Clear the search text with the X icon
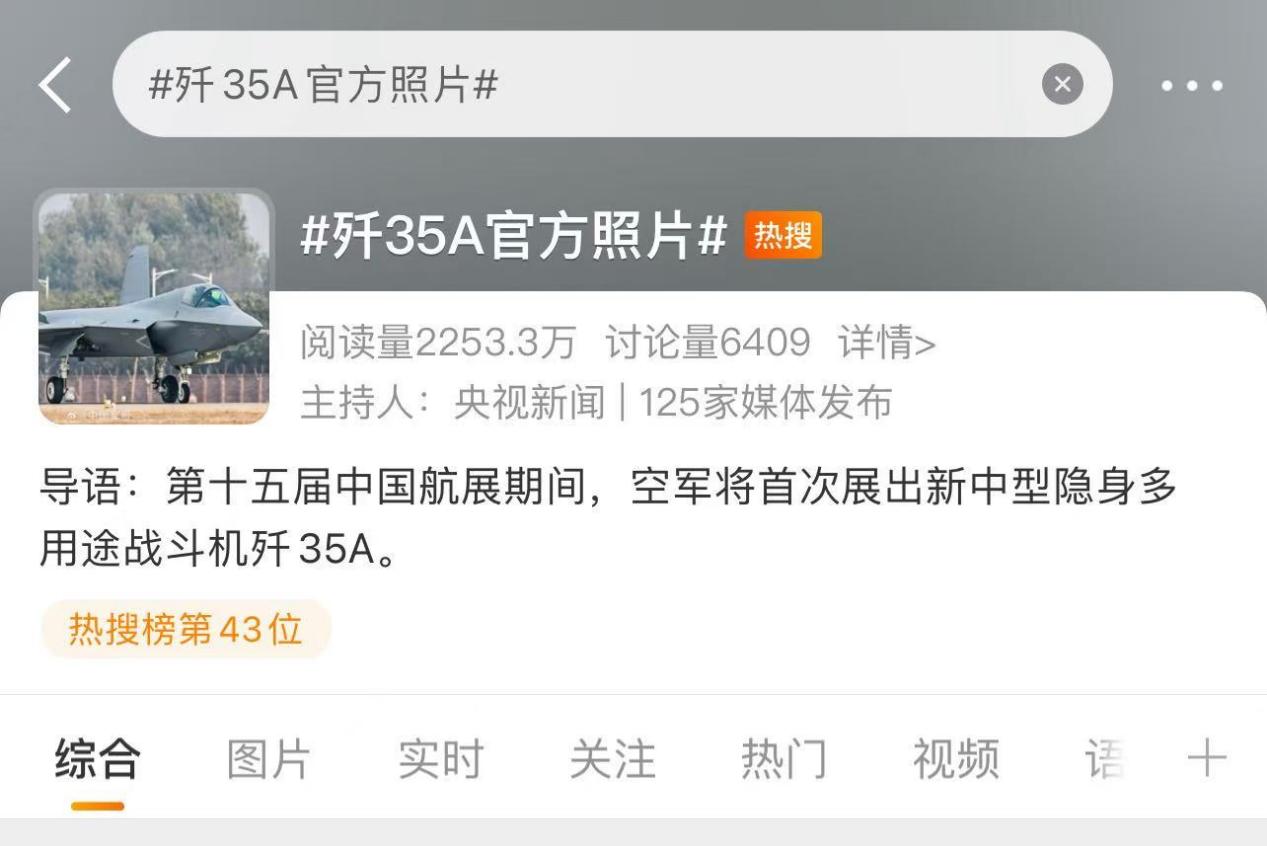The height and width of the screenshot is (846, 1267). (1062, 84)
